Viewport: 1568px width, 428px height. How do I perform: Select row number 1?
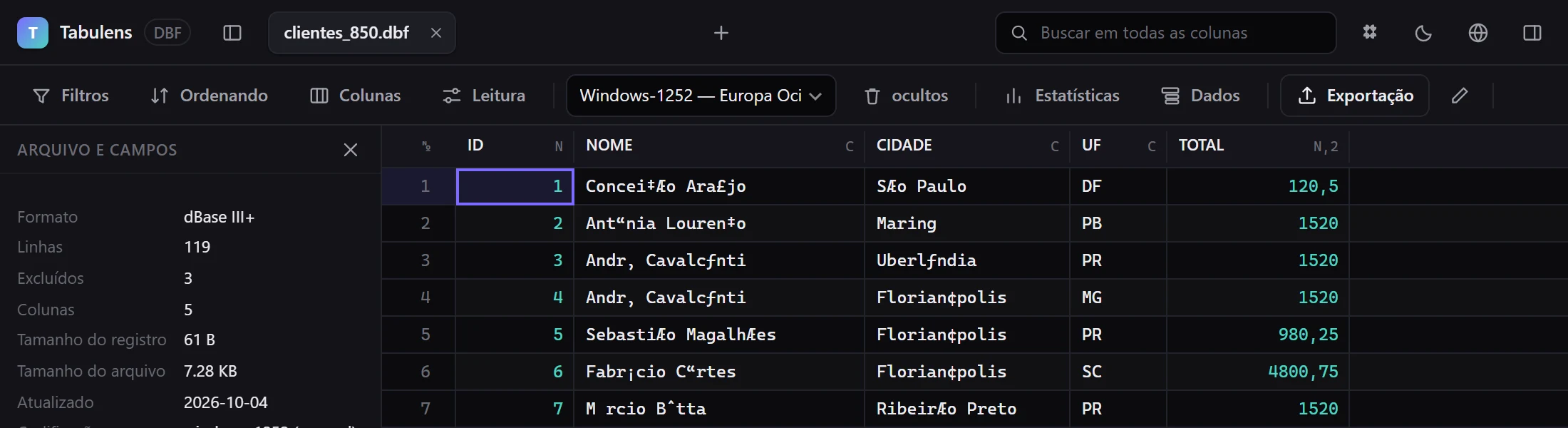(419, 186)
